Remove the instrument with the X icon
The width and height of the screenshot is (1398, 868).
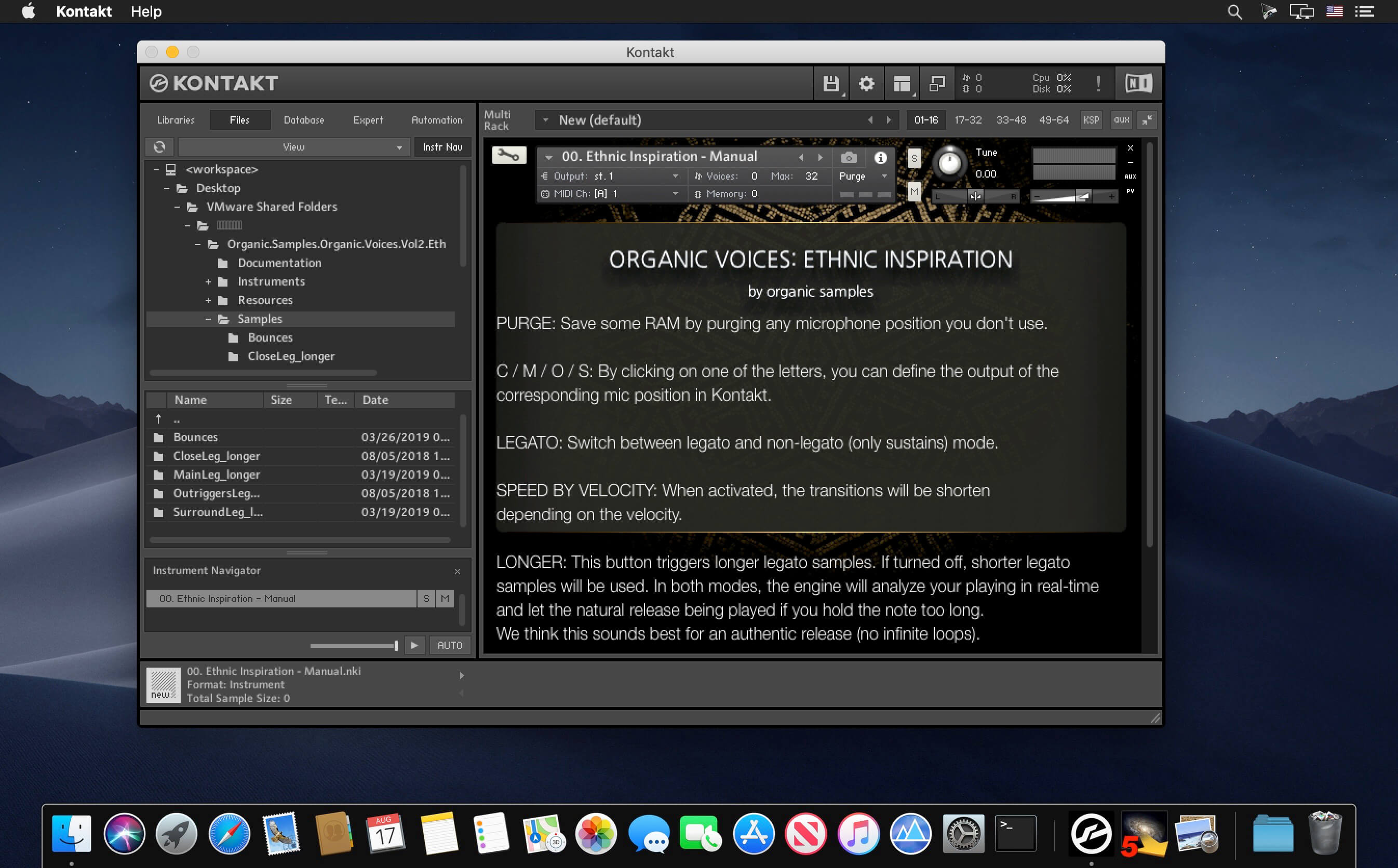1131,148
